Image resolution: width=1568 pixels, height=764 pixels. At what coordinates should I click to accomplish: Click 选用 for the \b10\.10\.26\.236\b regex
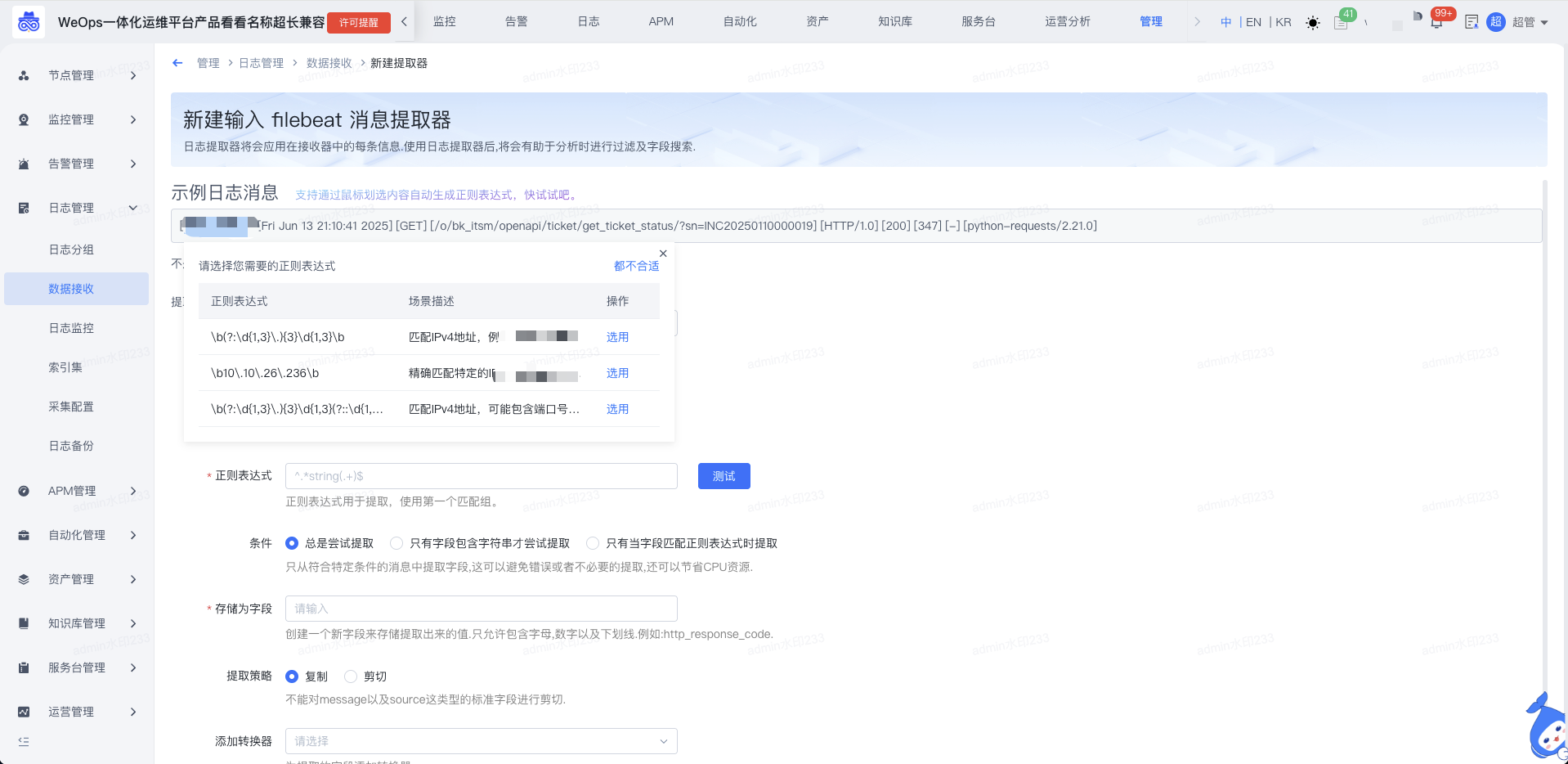coord(617,373)
